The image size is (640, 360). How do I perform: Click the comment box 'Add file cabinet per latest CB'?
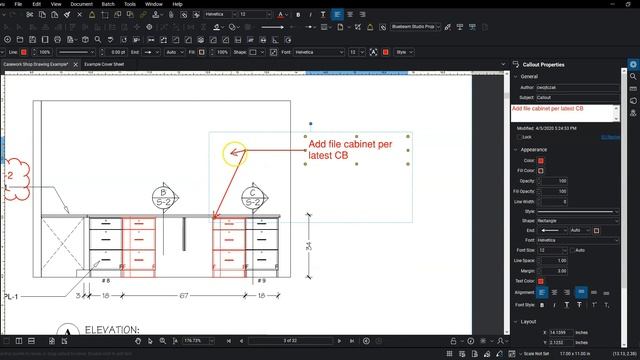565,113
